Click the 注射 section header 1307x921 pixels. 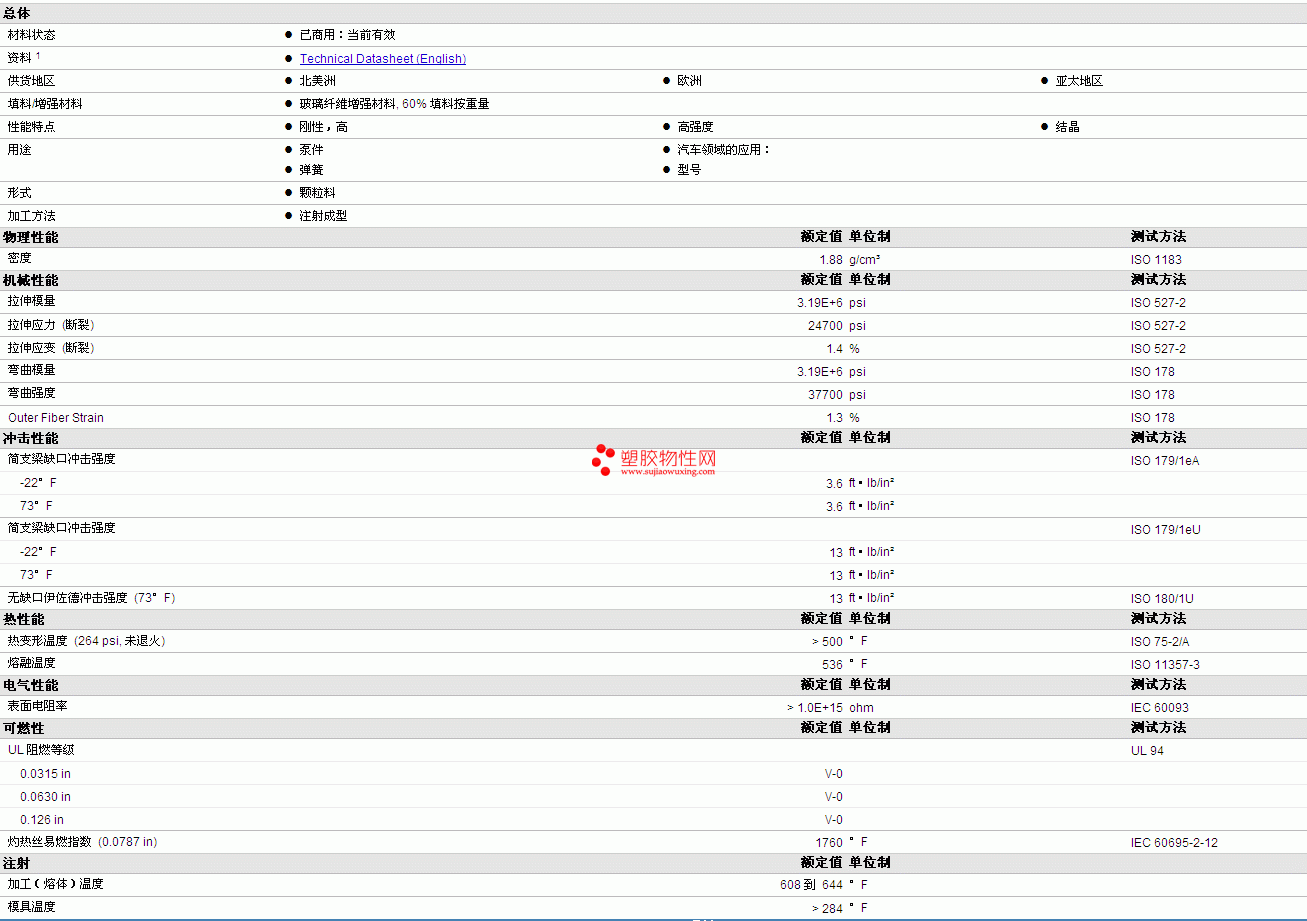pos(17,863)
